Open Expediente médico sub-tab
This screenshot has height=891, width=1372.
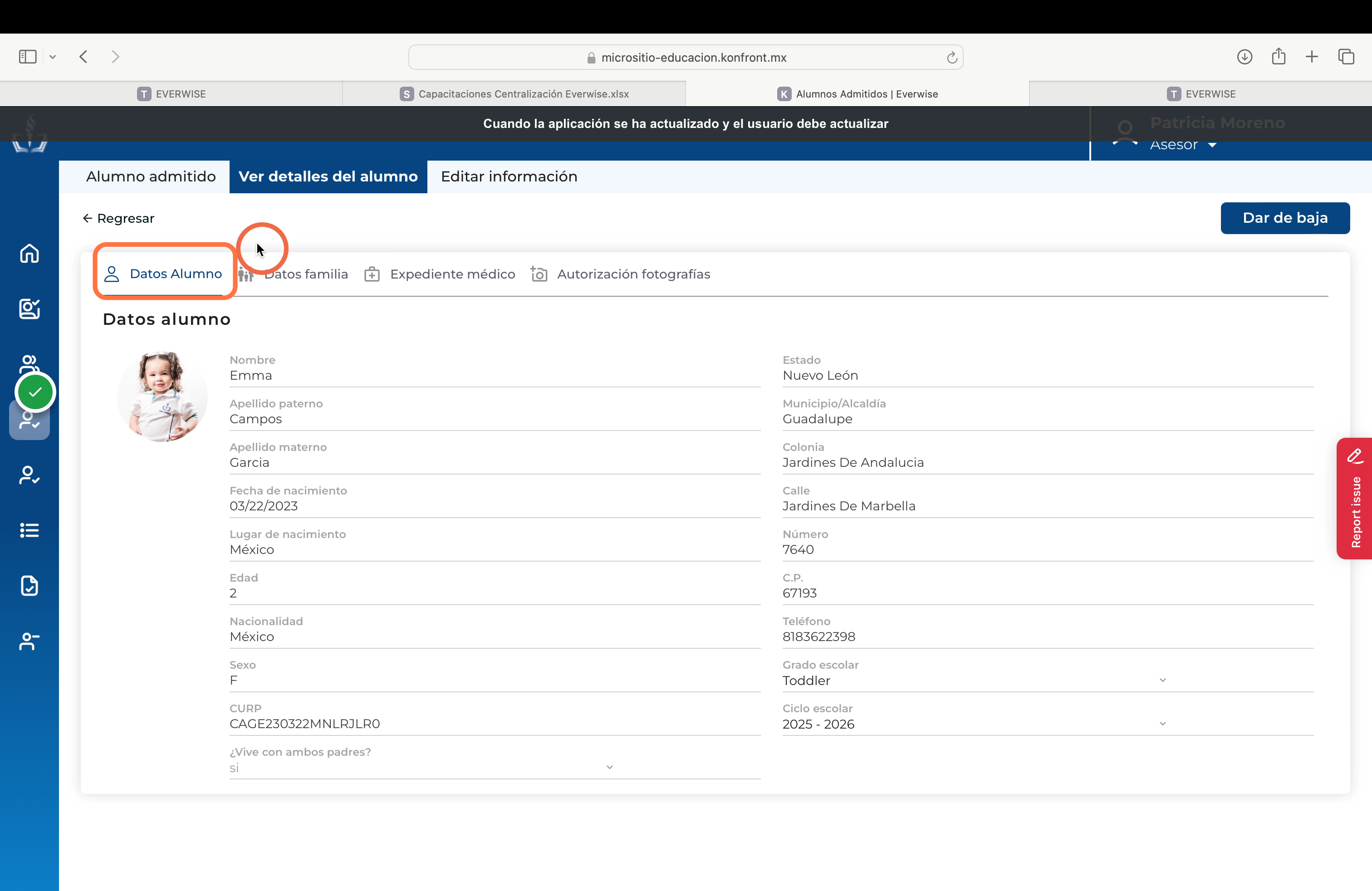440,274
